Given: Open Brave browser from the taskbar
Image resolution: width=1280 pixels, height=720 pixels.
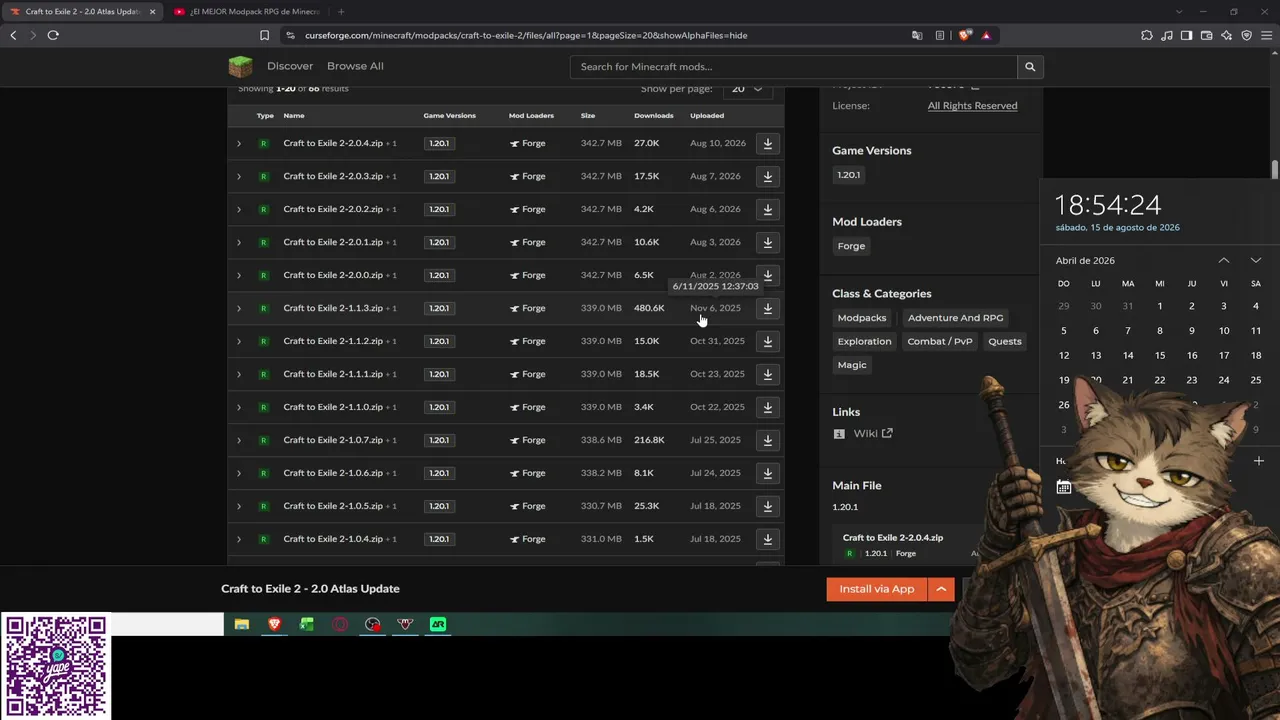Looking at the screenshot, I should click(274, 624).
